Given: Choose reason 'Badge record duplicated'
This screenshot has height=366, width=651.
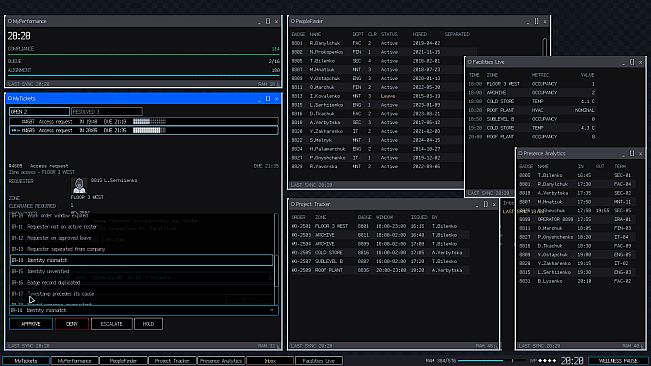Looking at the screenshot, I should click(x=141, y=283).
